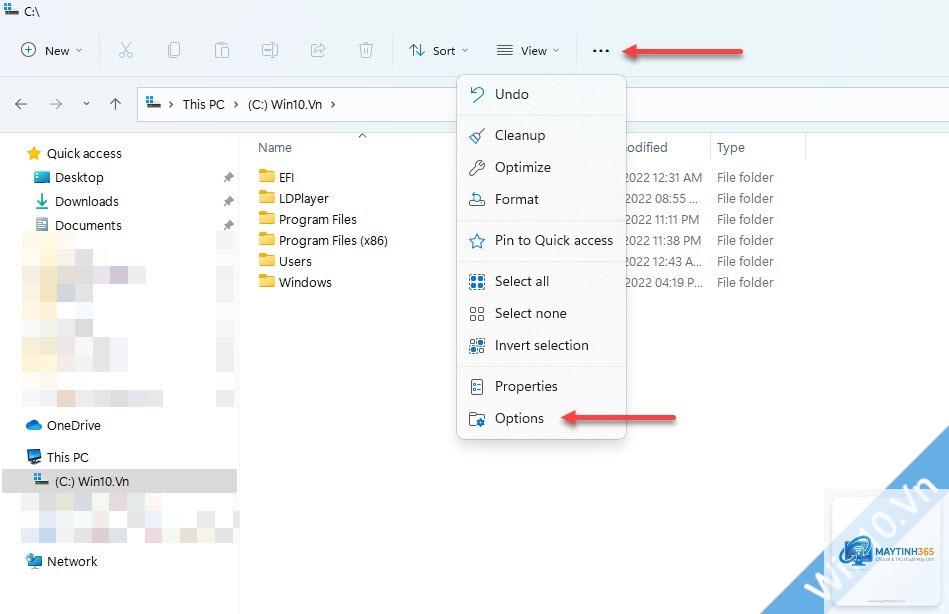This screenshot has width=949, height=614.
Task: Click pin icon next to Documents
Action: pos(228,225)
